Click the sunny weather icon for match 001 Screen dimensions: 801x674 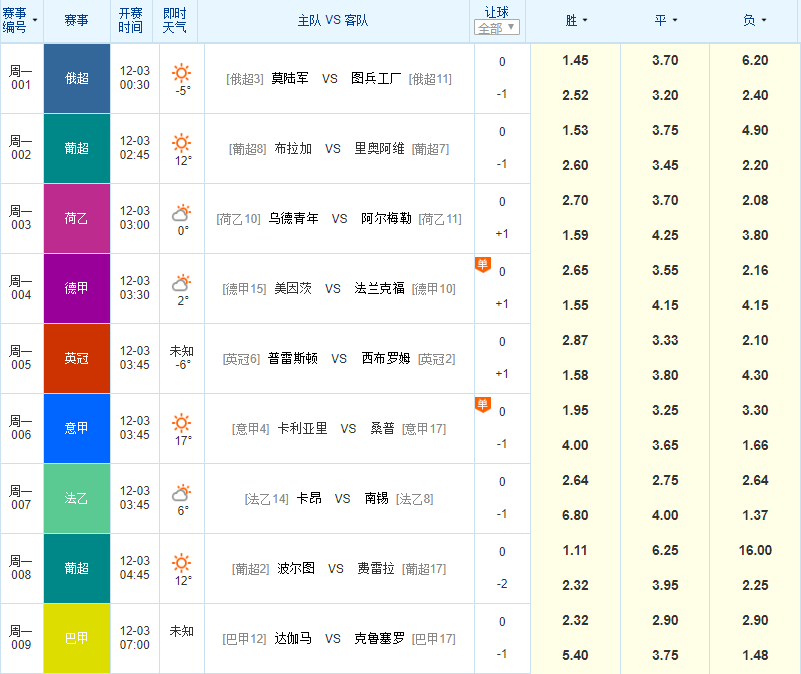[181, 73]
